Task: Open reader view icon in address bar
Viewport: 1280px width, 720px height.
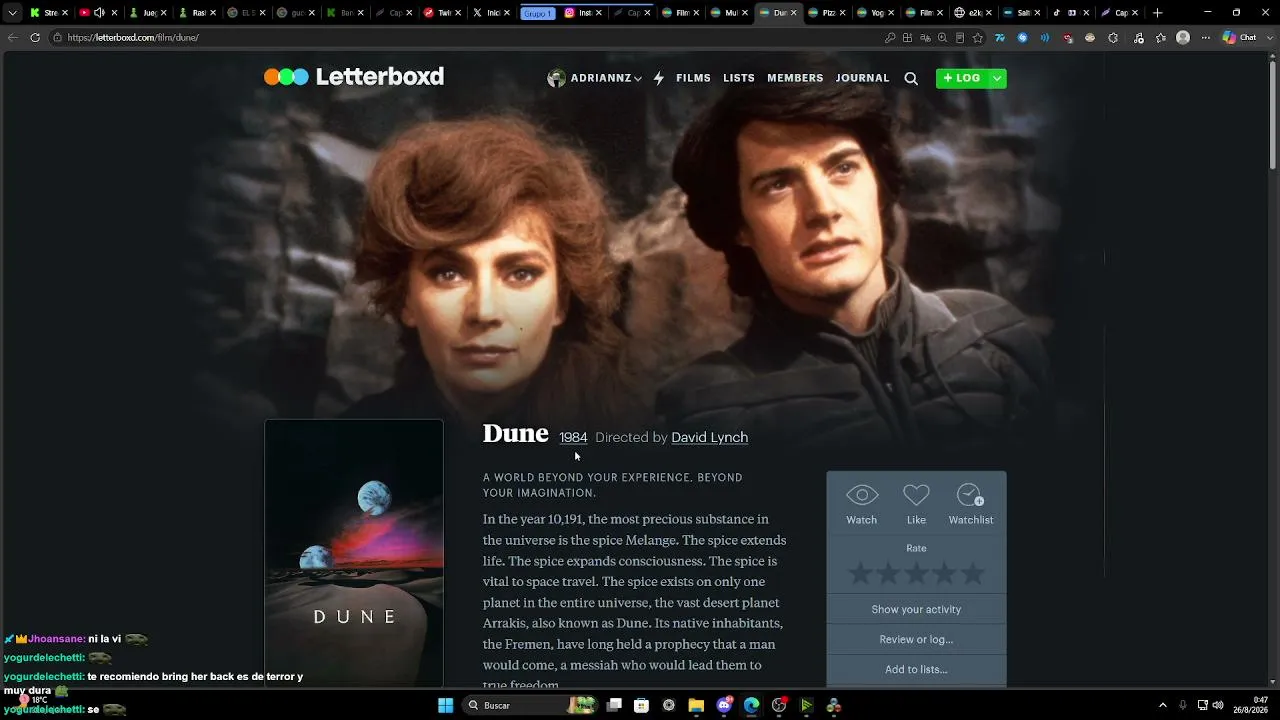Action: point(960,38)
